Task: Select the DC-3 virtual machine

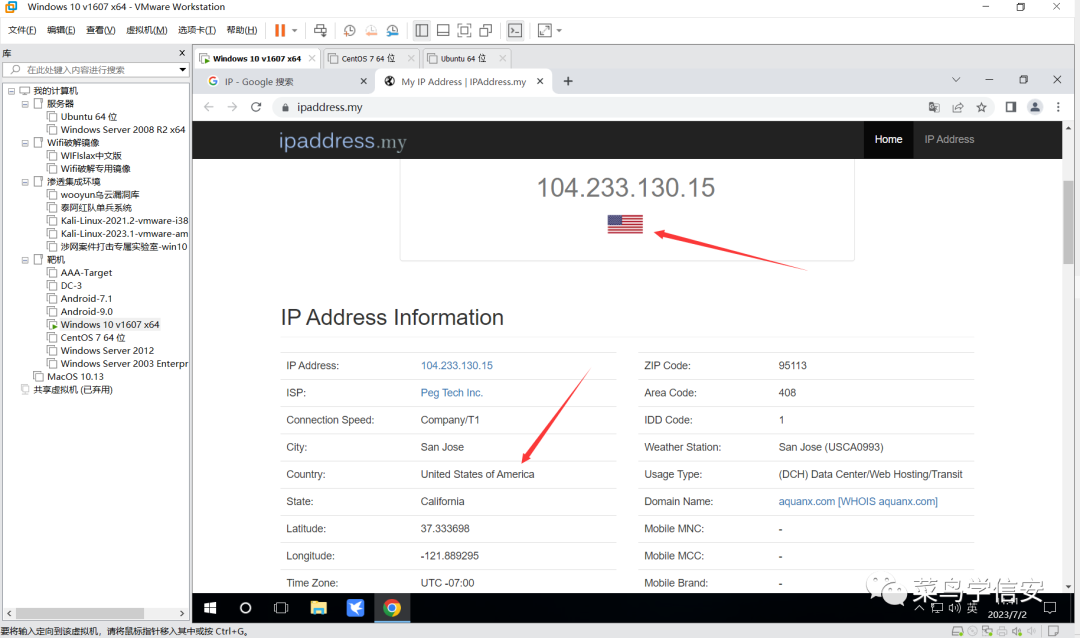Action: (x=71, y=285)
